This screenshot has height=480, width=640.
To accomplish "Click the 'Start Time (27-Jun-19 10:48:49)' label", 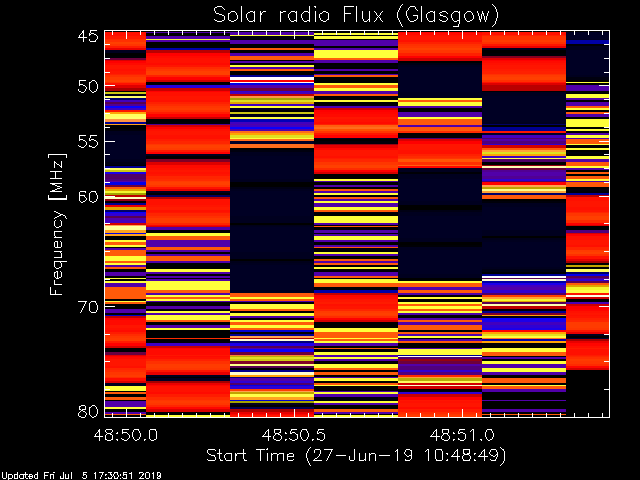I will coord(356,455).
